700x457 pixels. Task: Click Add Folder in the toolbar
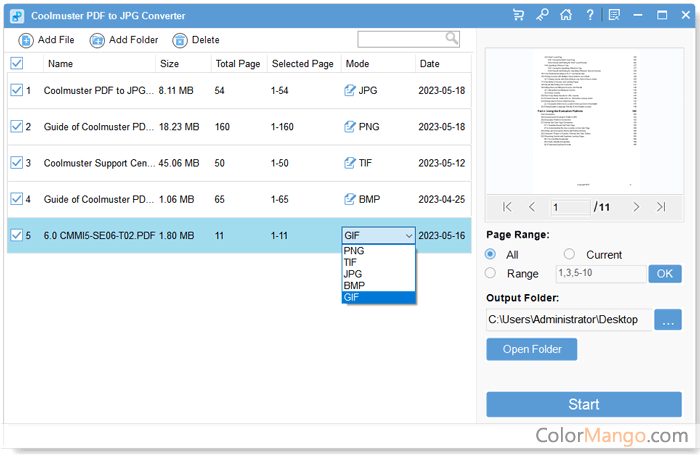124,40
